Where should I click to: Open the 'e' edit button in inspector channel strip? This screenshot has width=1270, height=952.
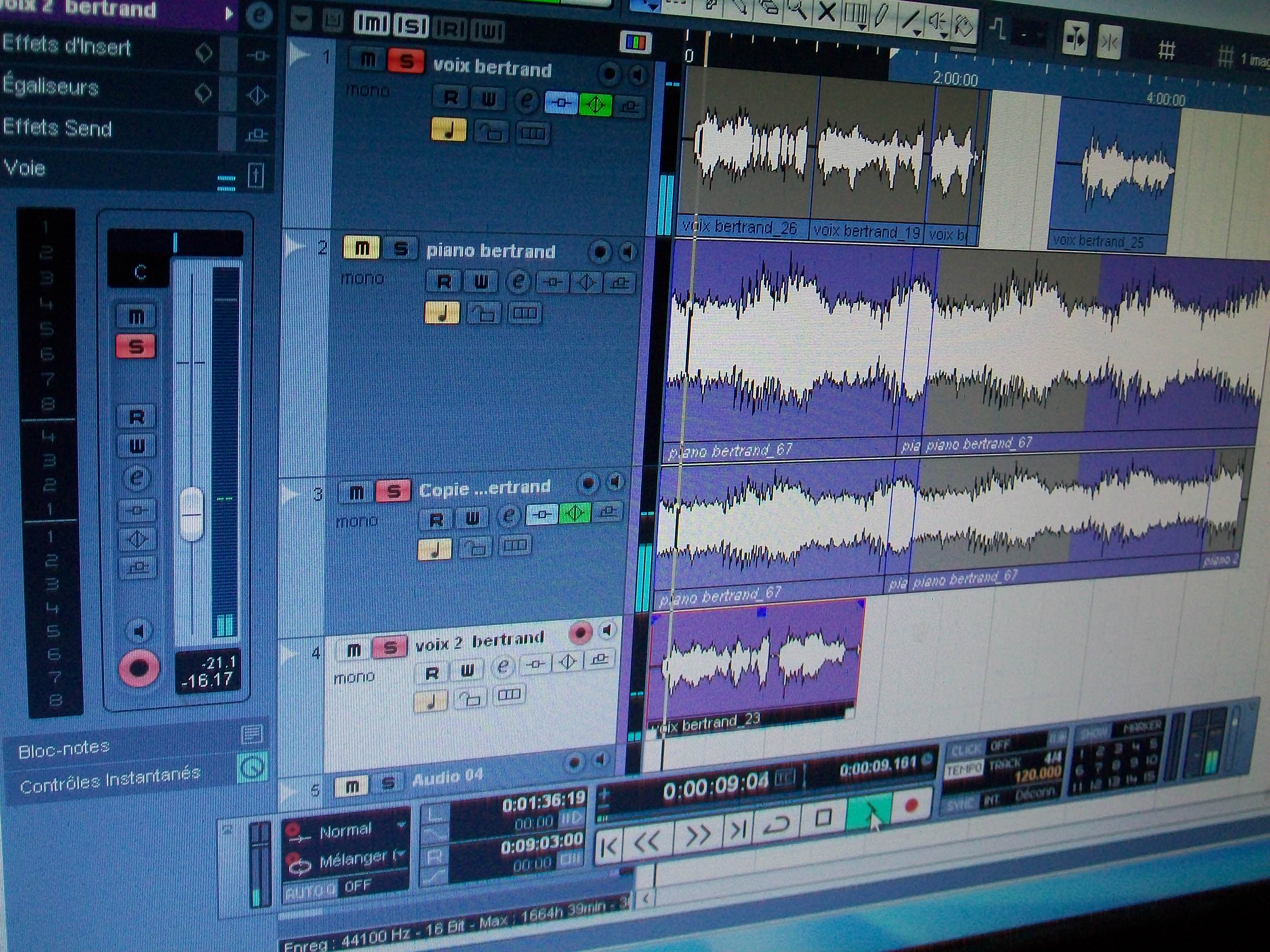(137, 477)
